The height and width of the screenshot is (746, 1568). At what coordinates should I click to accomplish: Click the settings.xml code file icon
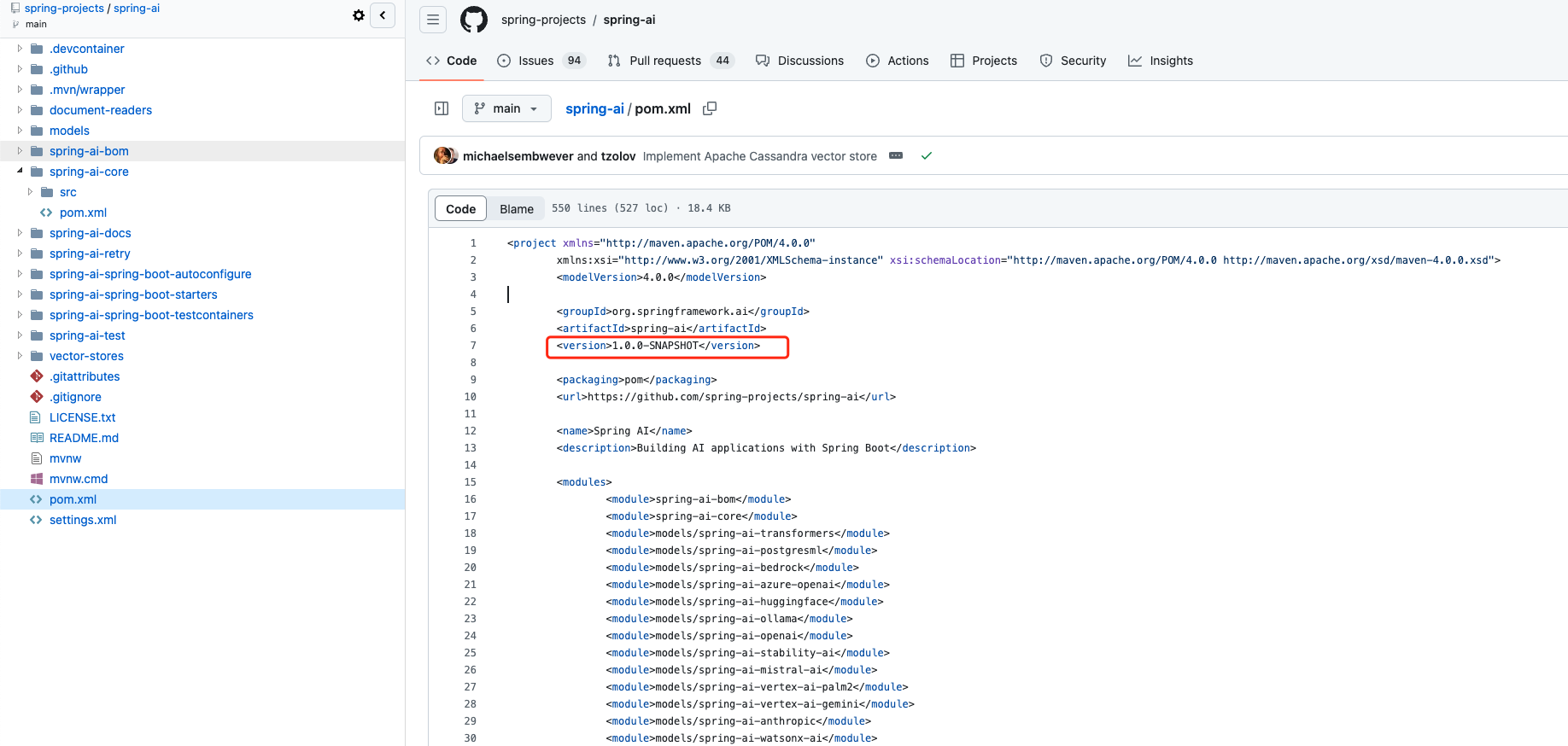[36, 520]
